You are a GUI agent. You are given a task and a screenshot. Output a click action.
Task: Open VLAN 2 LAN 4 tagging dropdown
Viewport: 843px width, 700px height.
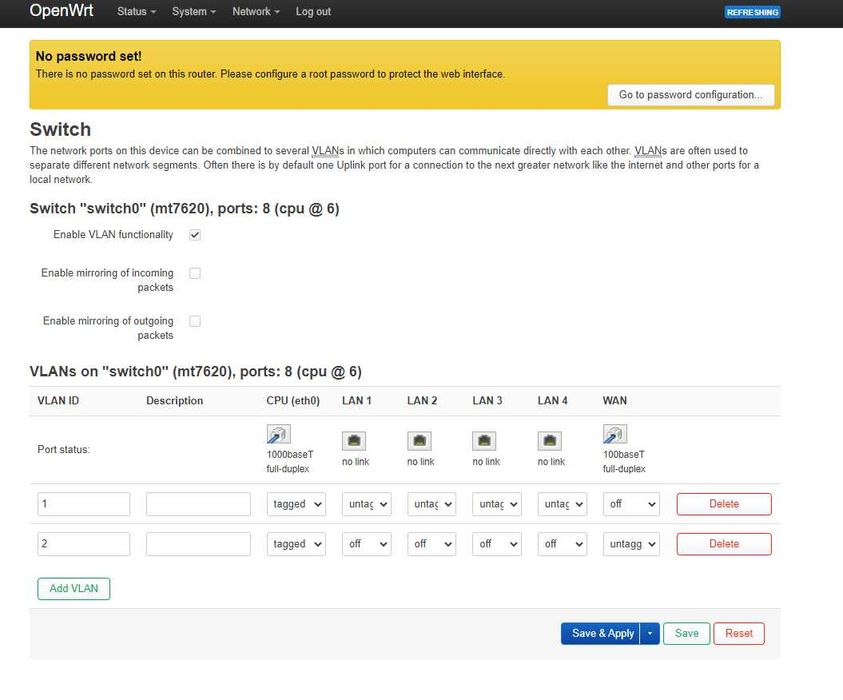(562, 544)
